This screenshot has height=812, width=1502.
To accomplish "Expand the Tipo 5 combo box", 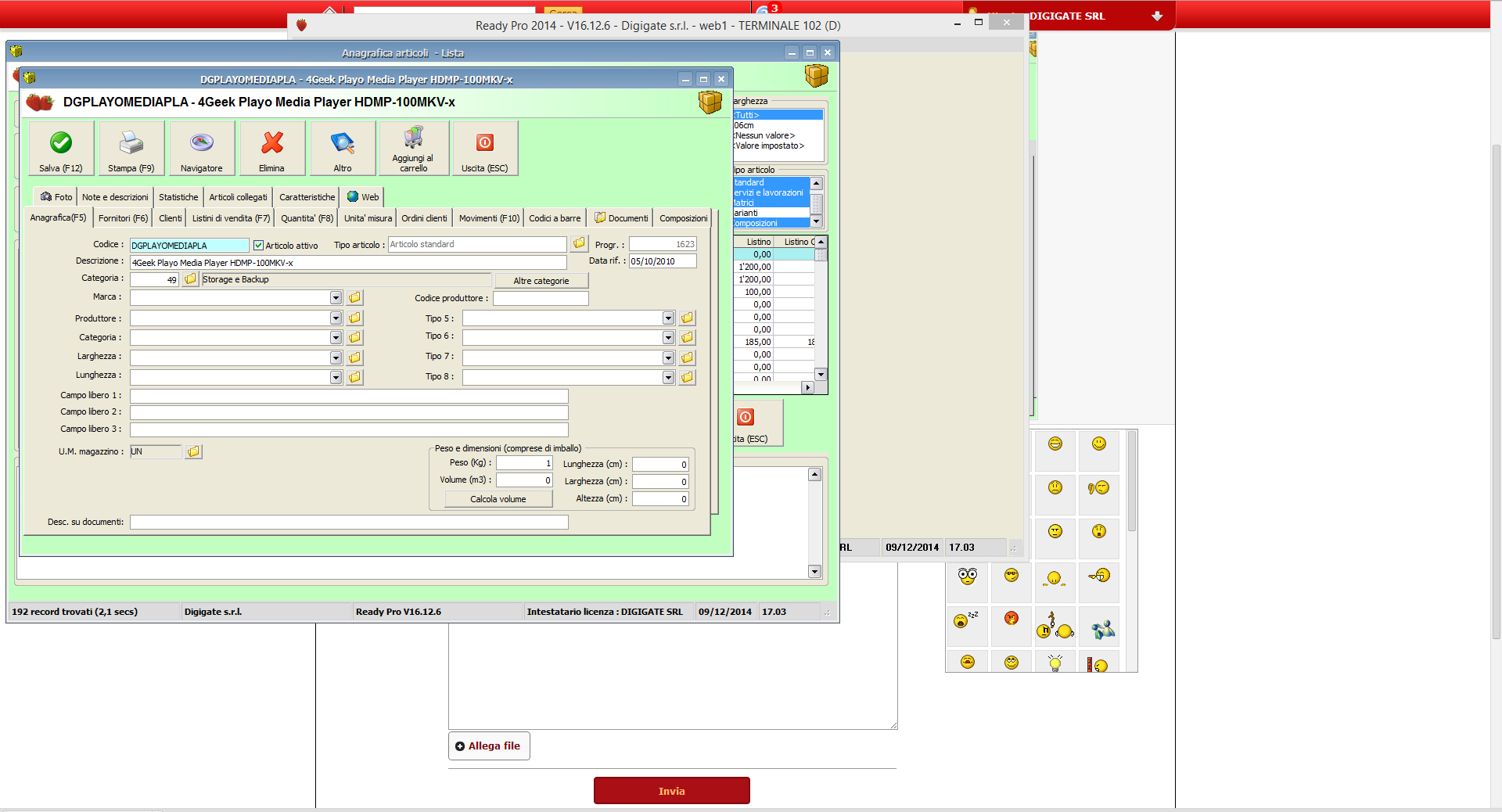I will point(668,318).
